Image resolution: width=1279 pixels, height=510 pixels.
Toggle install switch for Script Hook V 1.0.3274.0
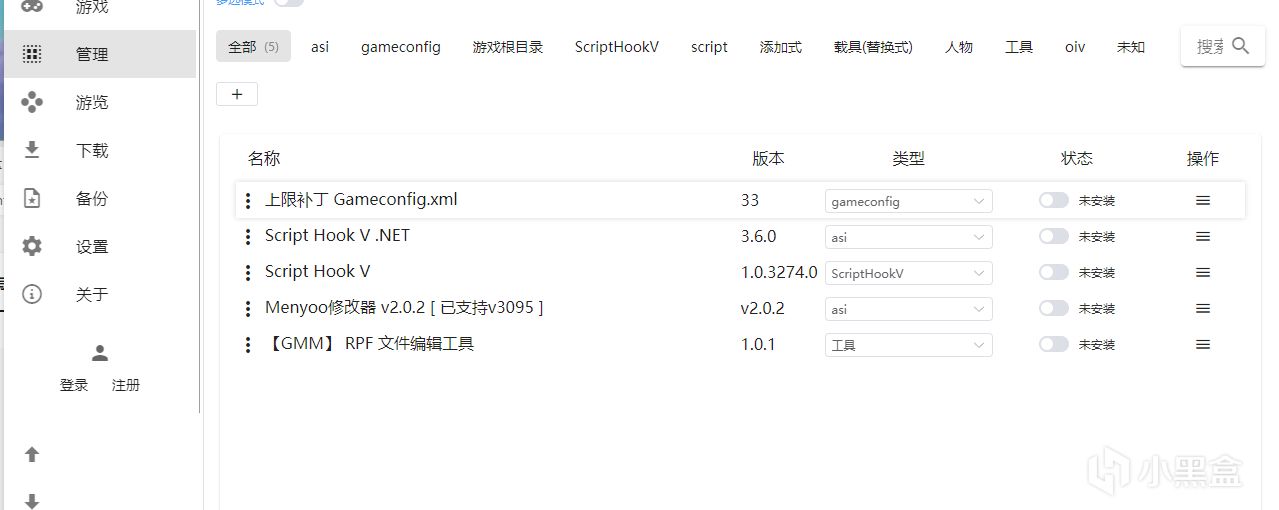click(x=1054, y=272)
